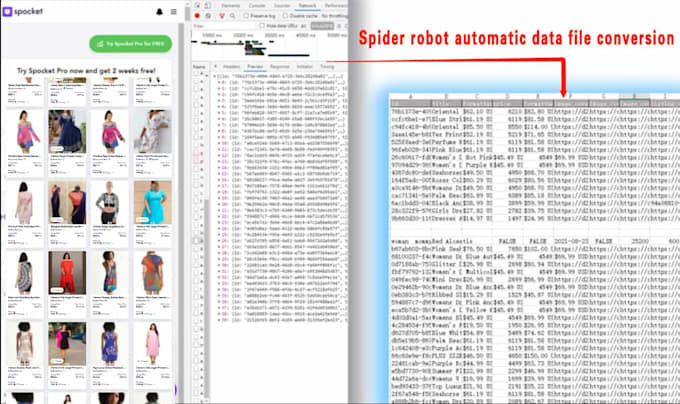Open the Initiator tab of the request
The image size is (680, 404).
click(304, 66)
